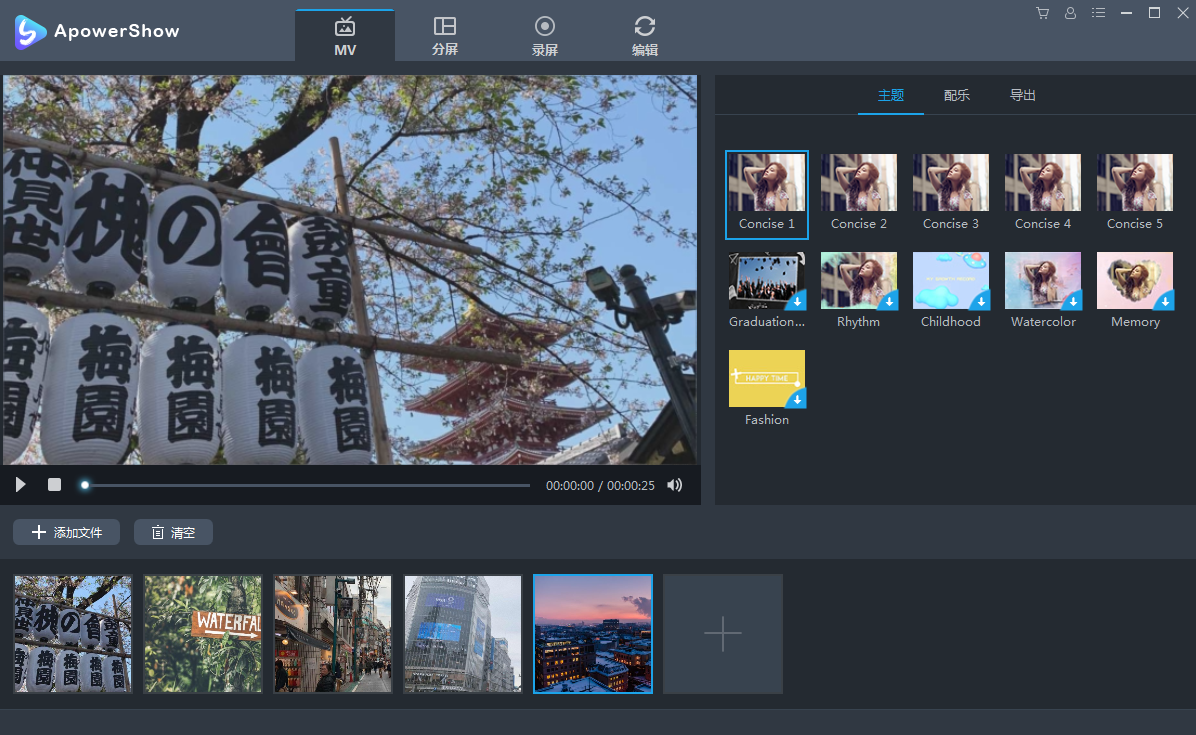Switch to the 分屏 split-screen tab
The height and width of the screenshot is (735, 1196).
445,36
